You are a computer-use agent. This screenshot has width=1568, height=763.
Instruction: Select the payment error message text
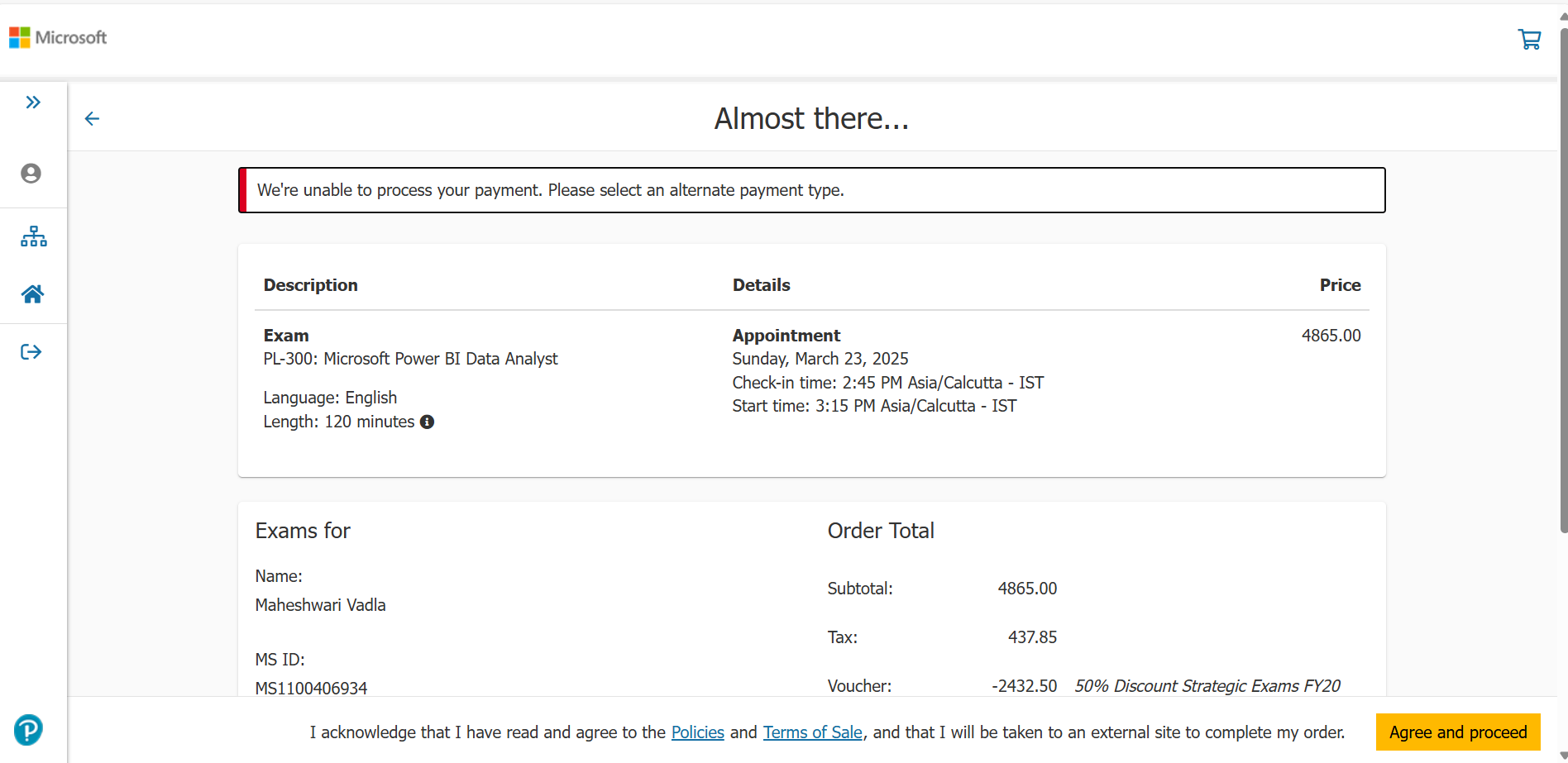pos(551,190)
